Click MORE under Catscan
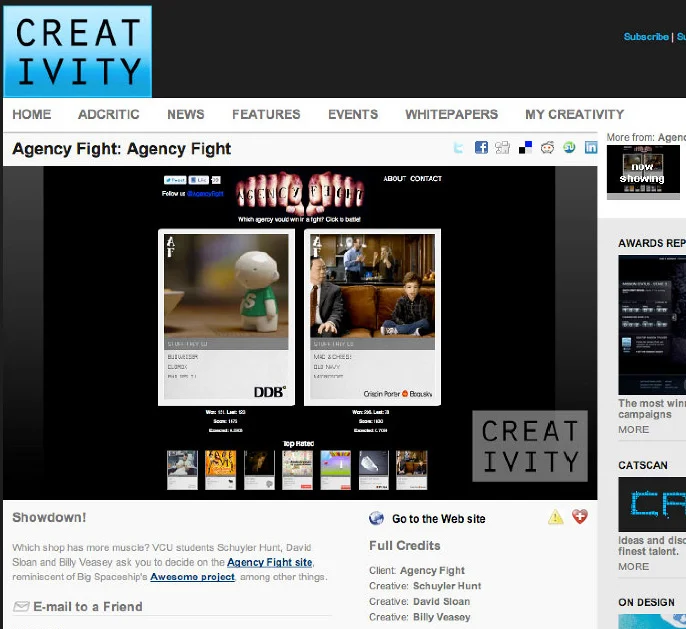The height and width of the screenshot is (629, 686). [x=634, y=566]
